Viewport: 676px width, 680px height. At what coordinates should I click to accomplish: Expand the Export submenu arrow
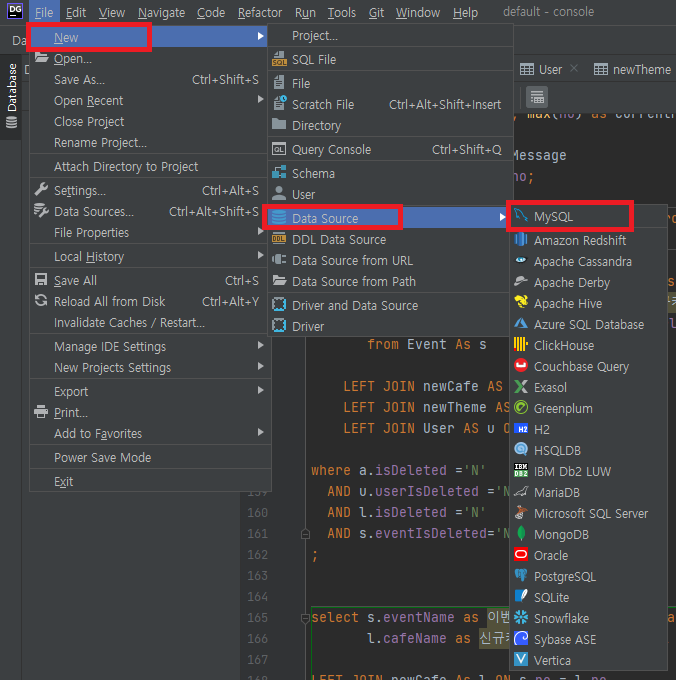[260, 390]
